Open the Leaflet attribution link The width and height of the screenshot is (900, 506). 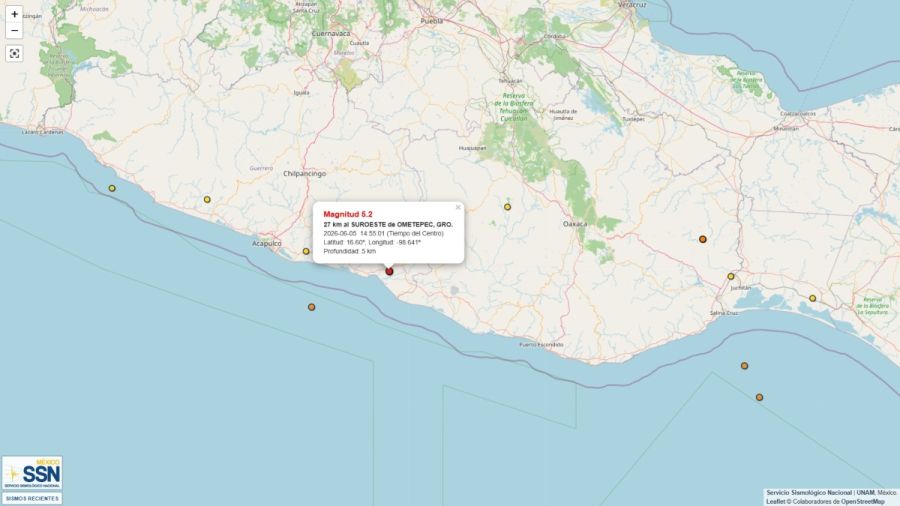tap(774, 501)
